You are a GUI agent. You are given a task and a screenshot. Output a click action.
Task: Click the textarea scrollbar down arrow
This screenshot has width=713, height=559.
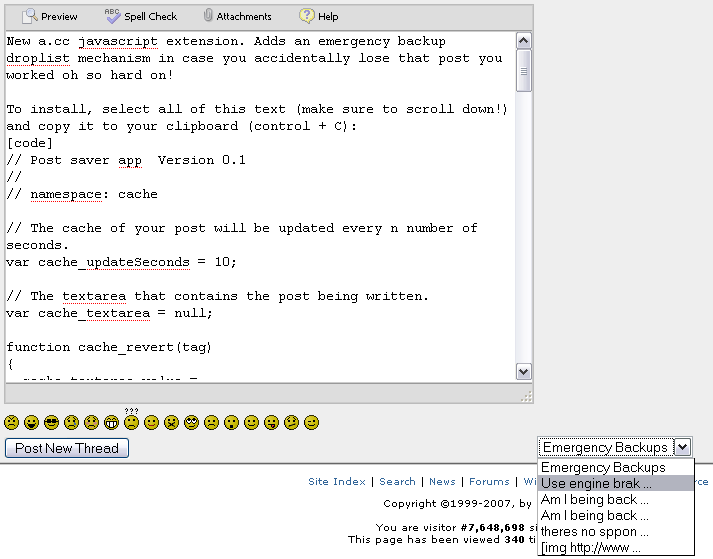(x=524, y=371)
